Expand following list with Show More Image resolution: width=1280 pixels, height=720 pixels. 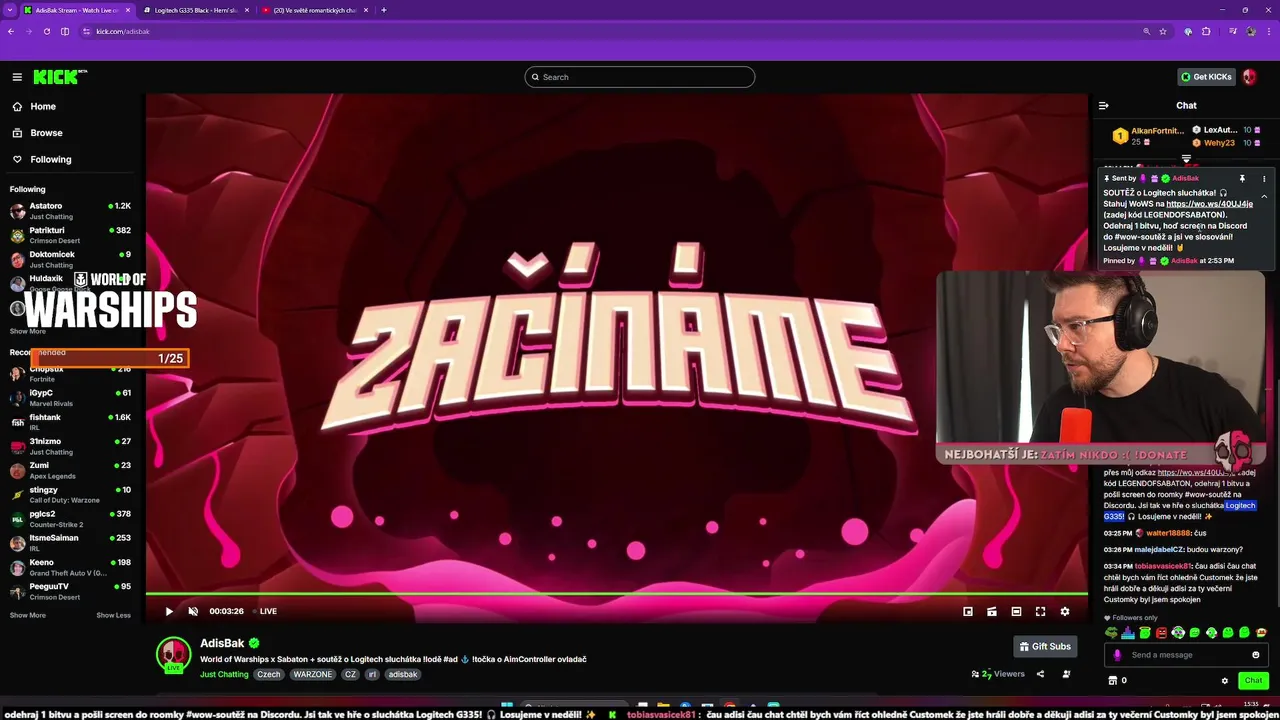tap(28, 331)
